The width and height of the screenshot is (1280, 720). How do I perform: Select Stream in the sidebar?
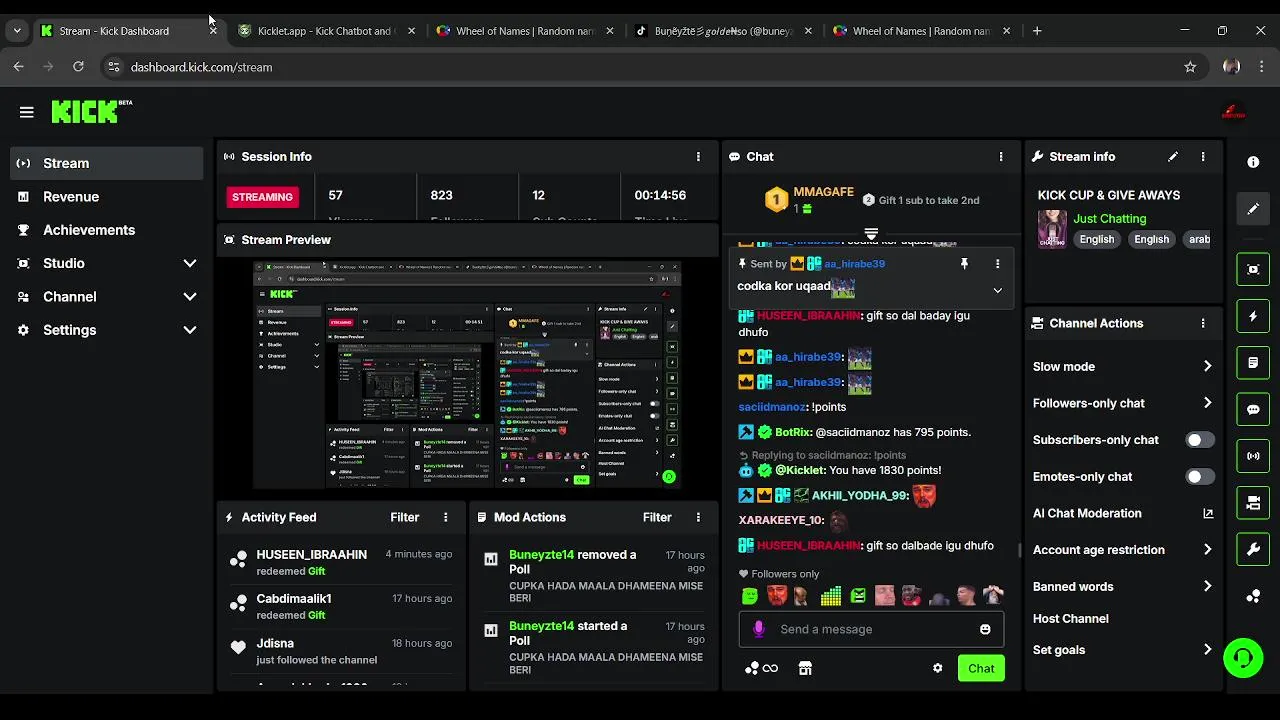106,164
